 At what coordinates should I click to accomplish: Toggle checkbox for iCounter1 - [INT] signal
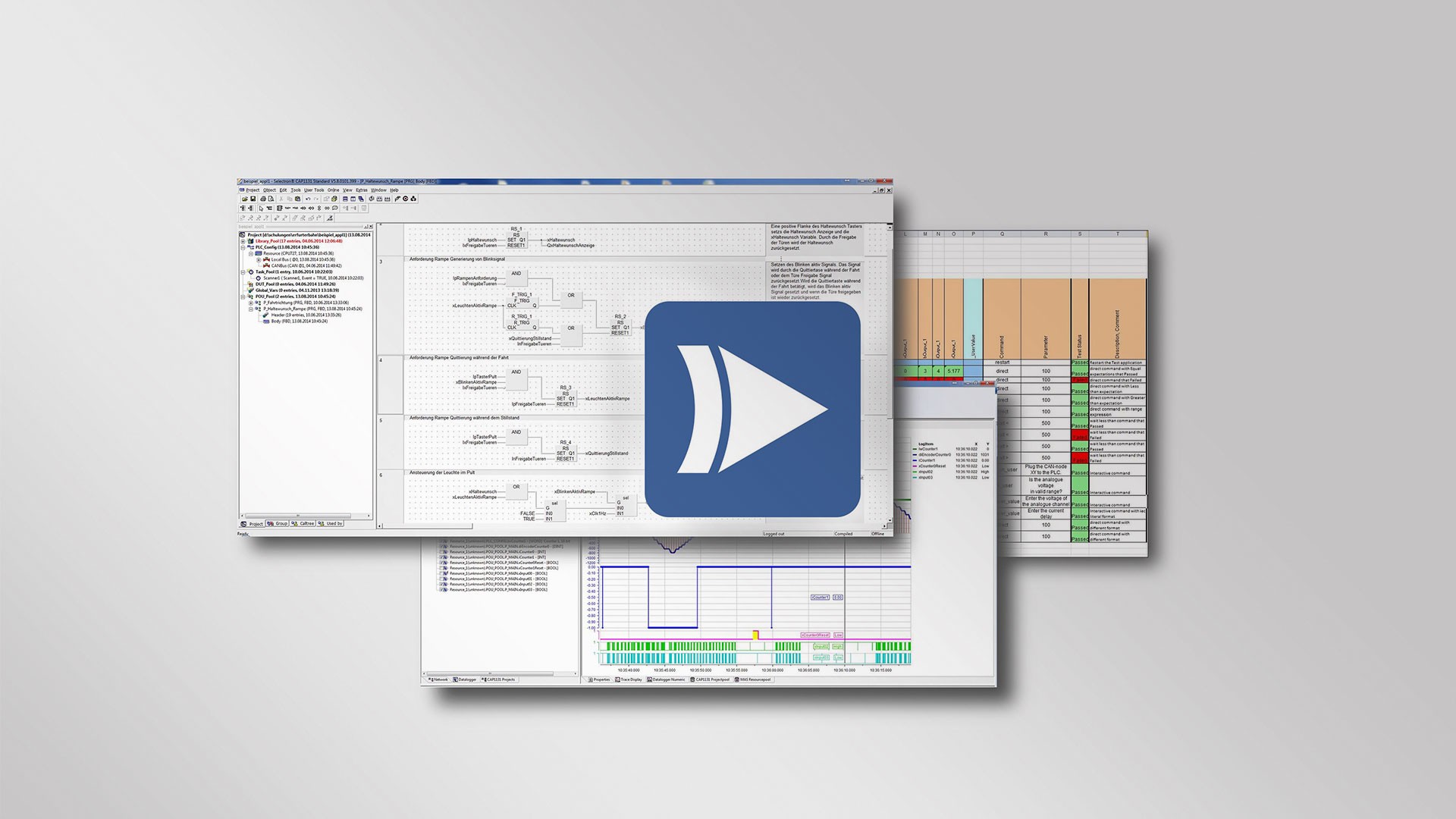[x=441, y=557]
